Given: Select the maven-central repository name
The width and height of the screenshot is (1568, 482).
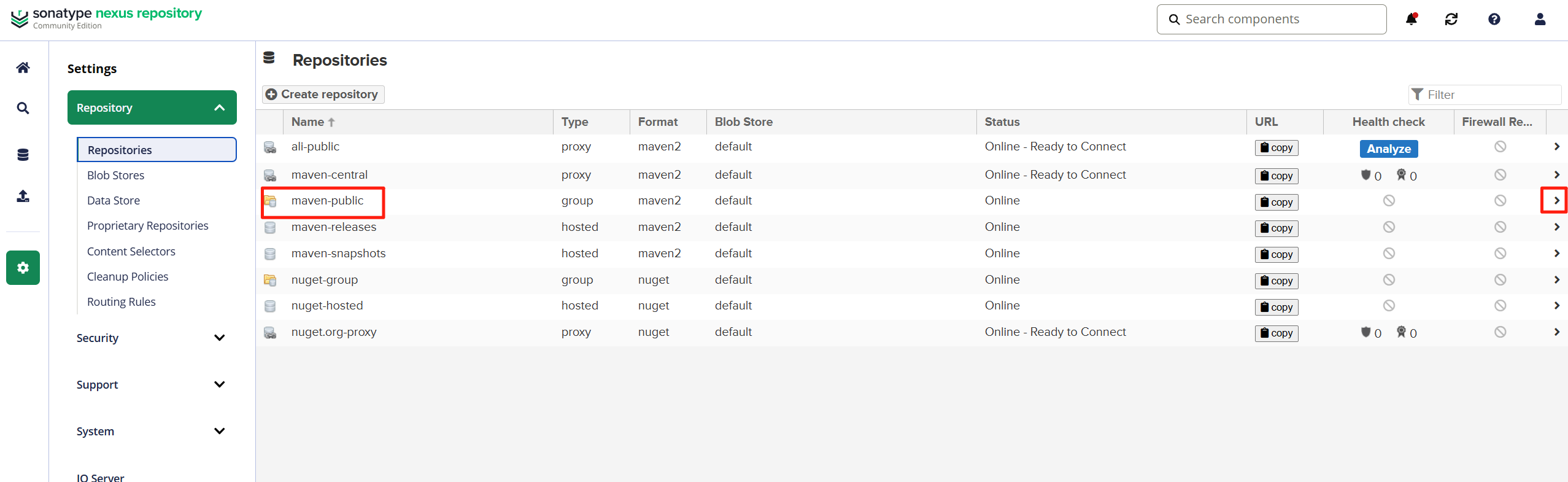Looking at the screenshot, I should 330,174.
